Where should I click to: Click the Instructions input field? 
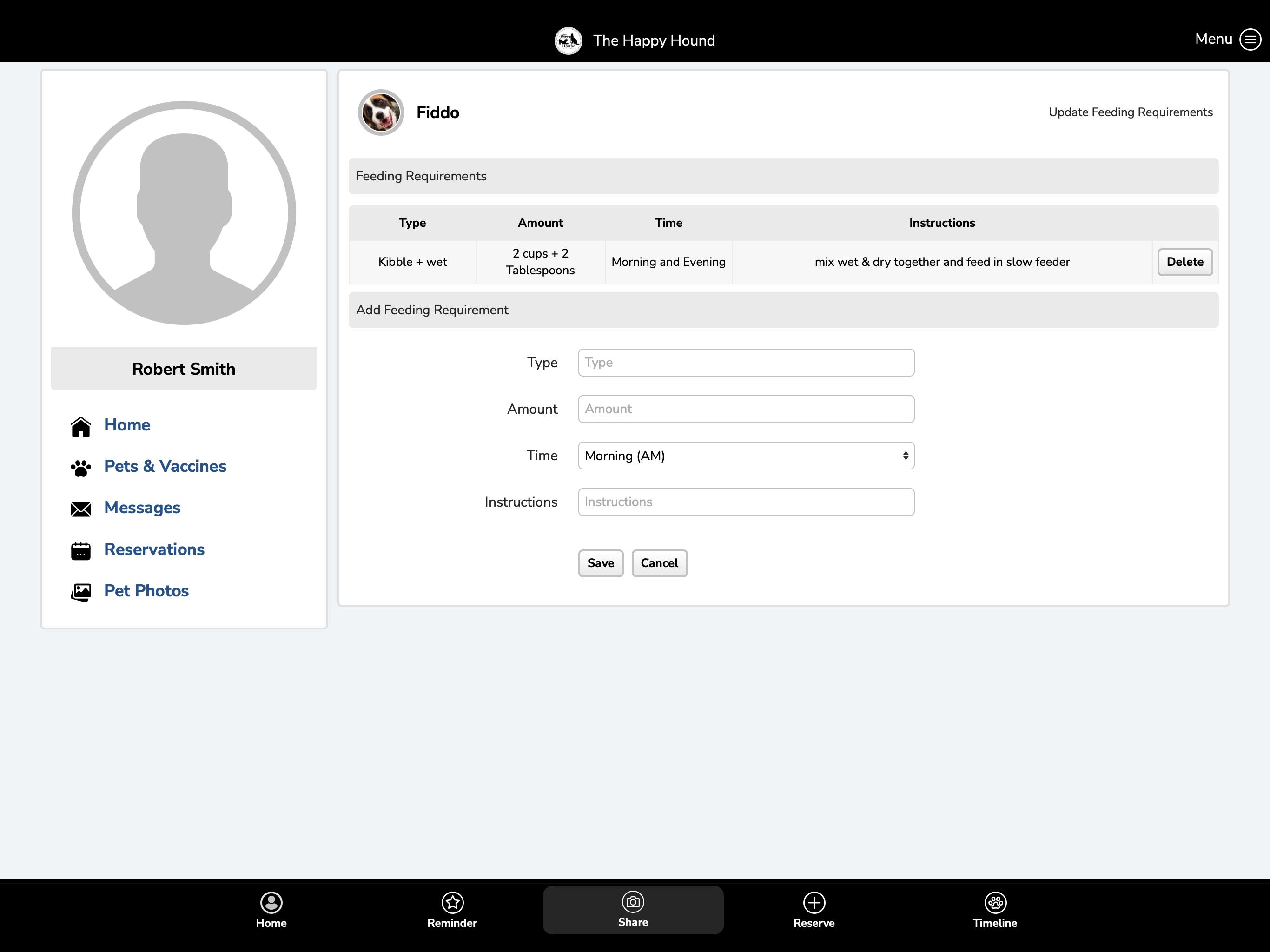pyautogui.click(x=746, y=502)
